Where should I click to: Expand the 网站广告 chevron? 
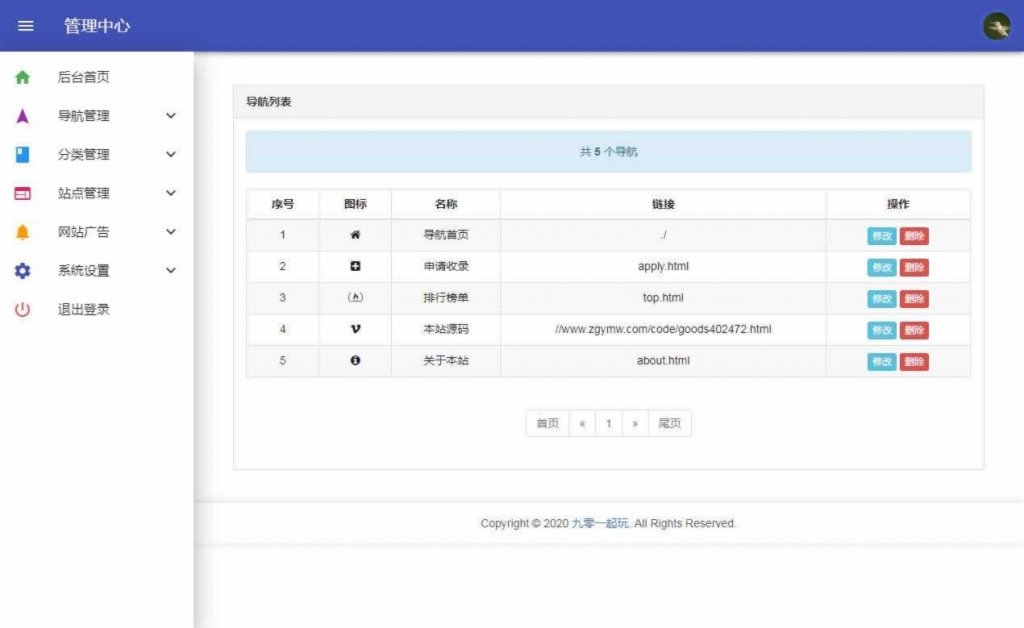170,232
